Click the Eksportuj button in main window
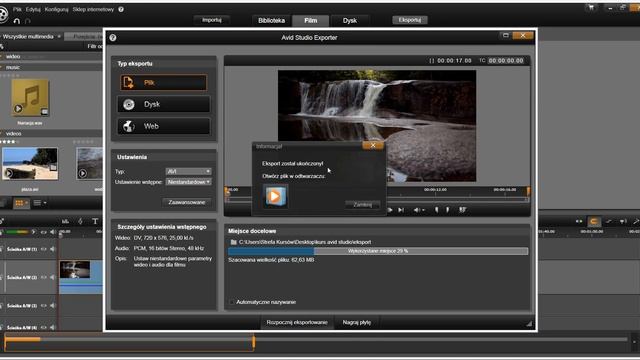Viewport: 640px width, 360px height. pos(410,20)
